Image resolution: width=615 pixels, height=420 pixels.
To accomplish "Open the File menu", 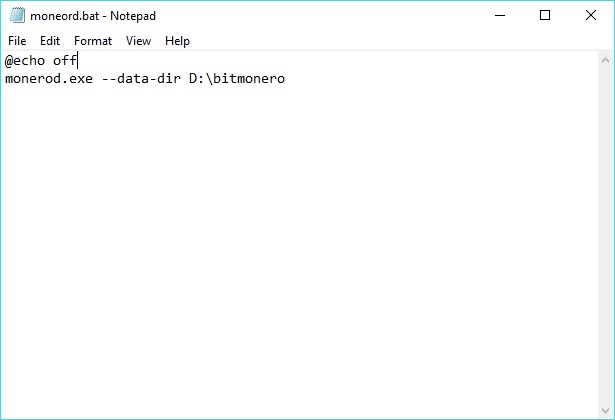I will tap(17, 41).
